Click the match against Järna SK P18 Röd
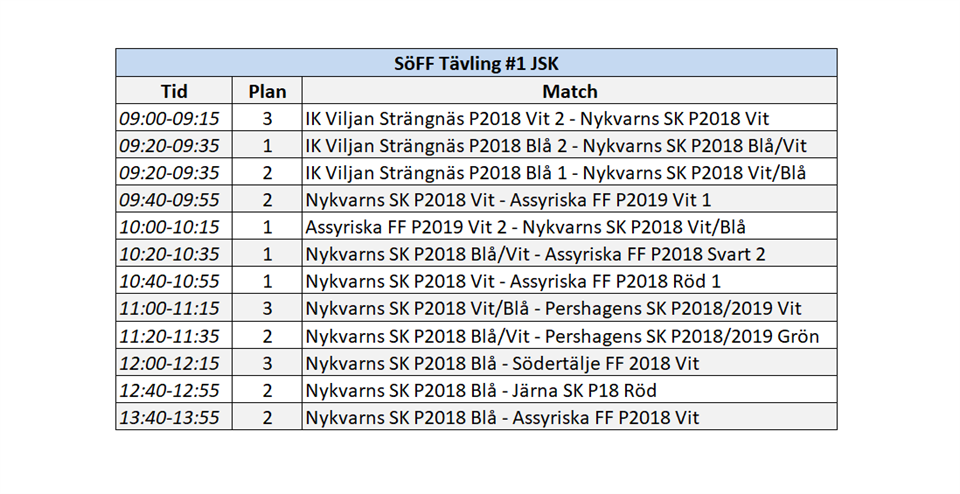 point(481,390)
